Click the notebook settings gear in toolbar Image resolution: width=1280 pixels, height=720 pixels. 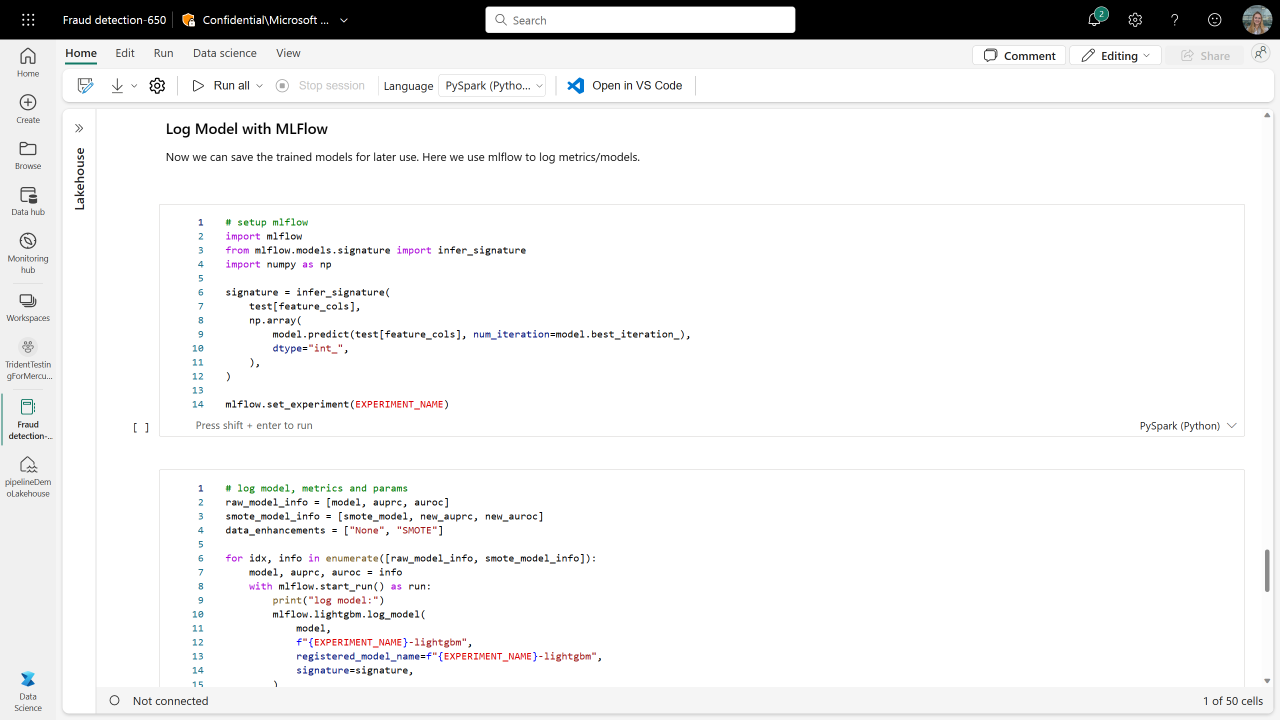pos(157,86)
